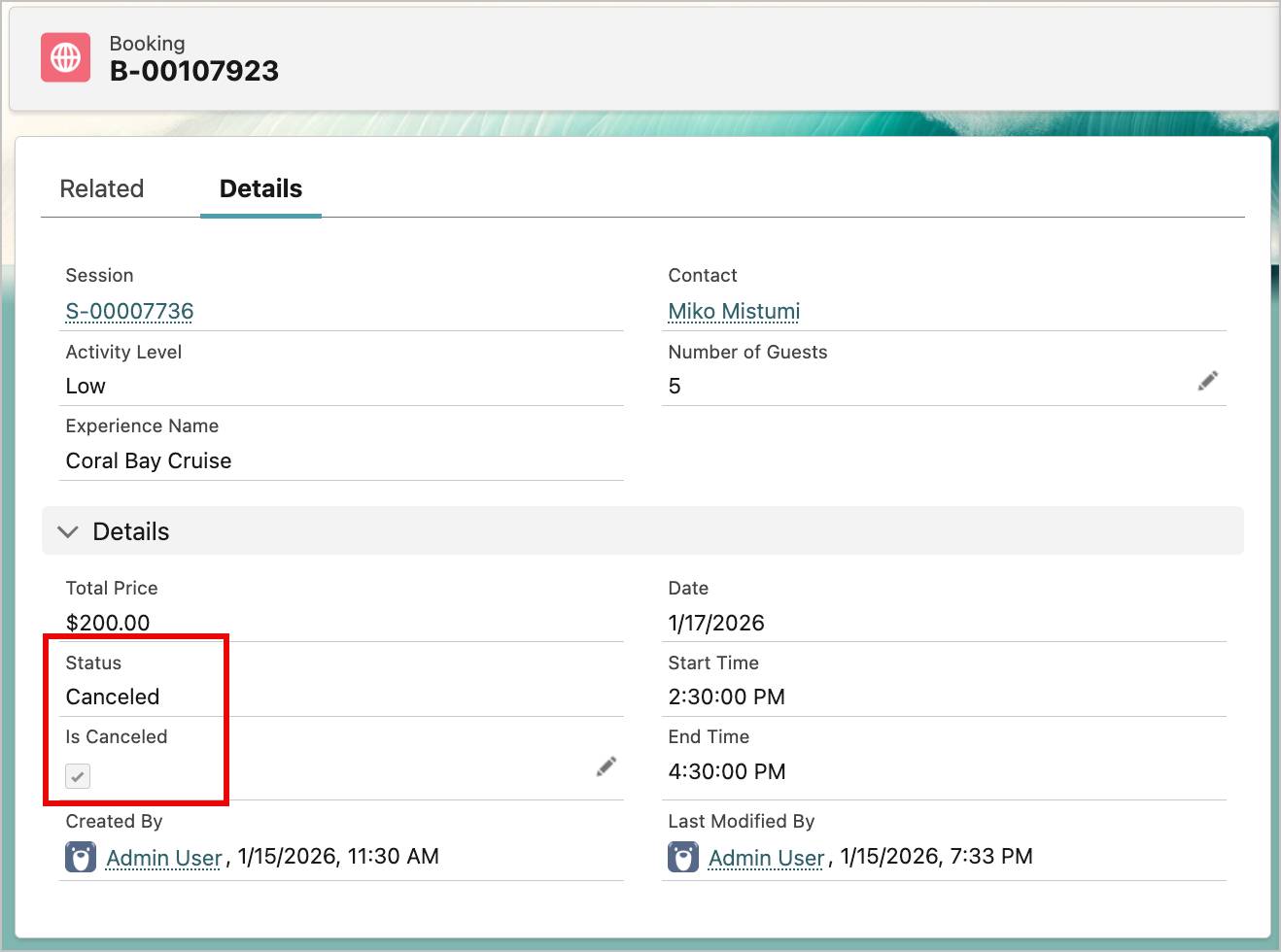Image resolution: width=1281 pixels, height=952 pixels.
Task: Click the Total Price value $200.00
Action: point(108,623)
